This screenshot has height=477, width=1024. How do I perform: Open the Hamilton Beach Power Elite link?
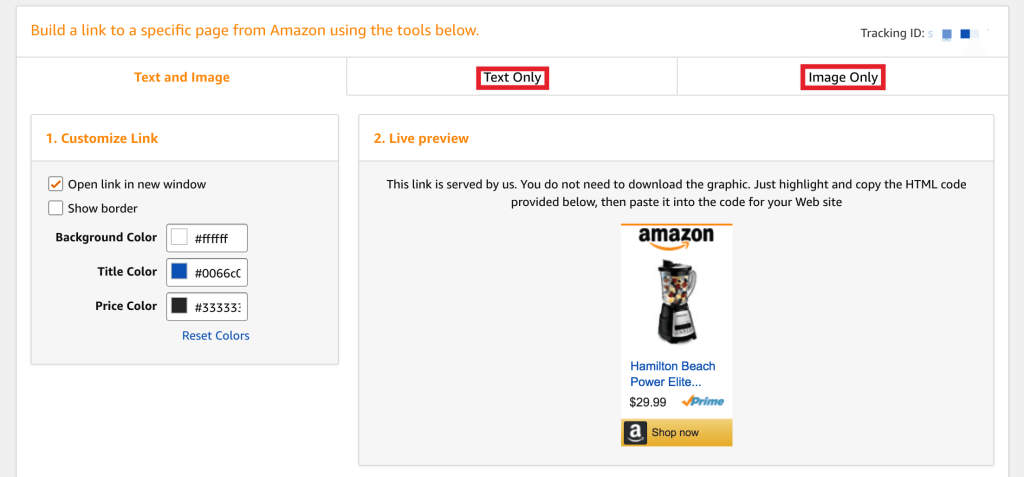pos(673,374)
